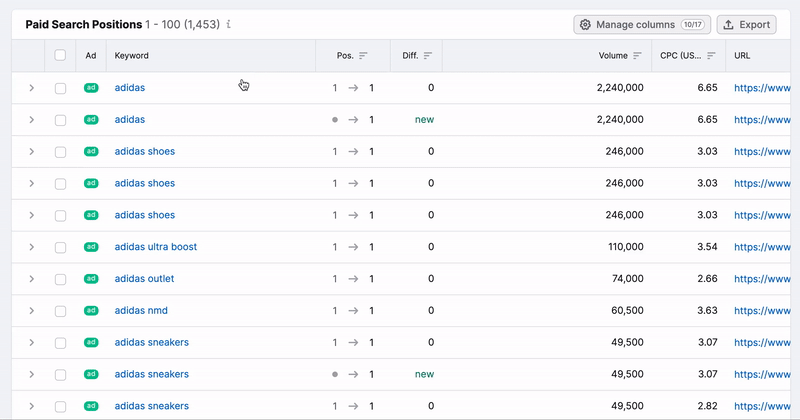This screenshot has width=800, height=420.
Task: Expand the adidas outlet row
Action: pyautogui.click(x=32, y=279)
